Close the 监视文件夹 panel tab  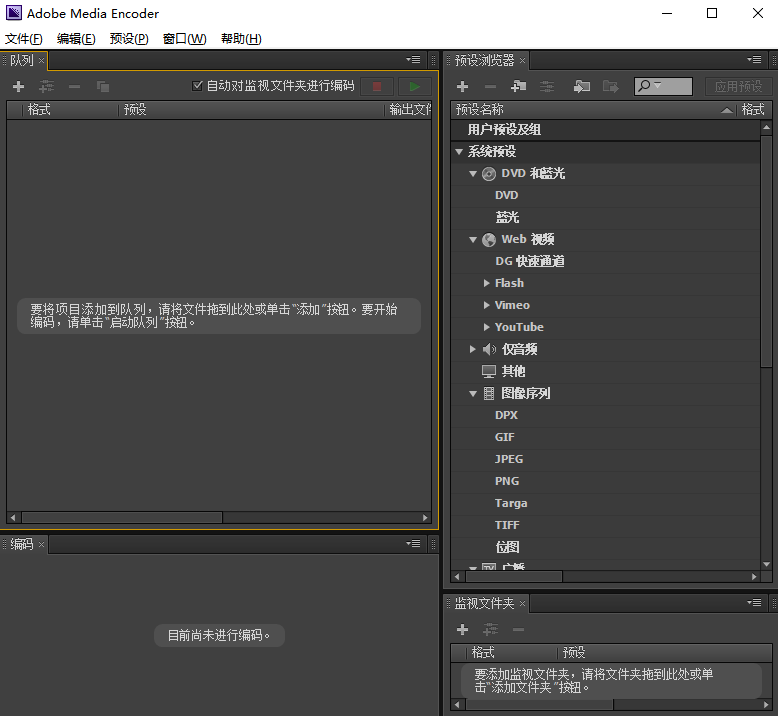tap(522, 603)
